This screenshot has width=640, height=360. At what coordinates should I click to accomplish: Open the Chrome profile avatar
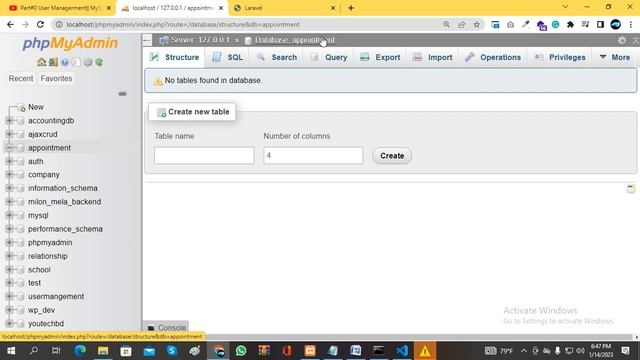point(616,24)
